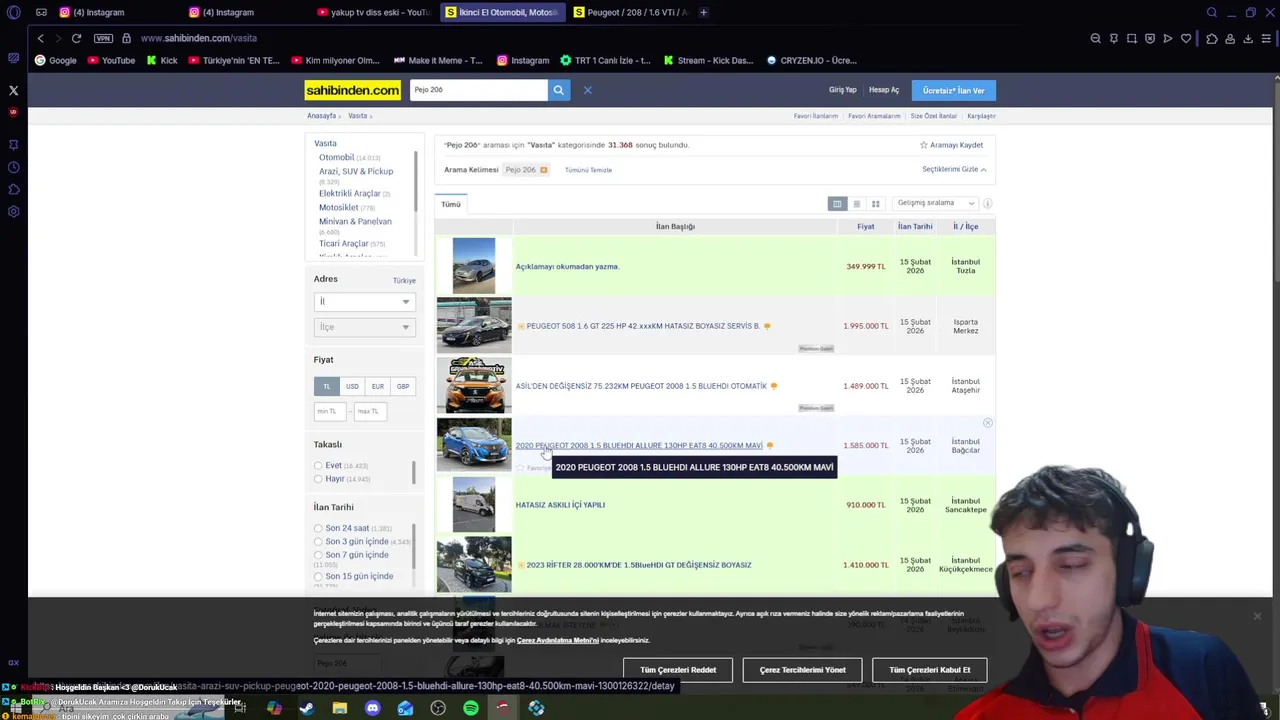Switch to grid gallery view icon
The height and width of the screenshot is (720, 1280).
875,204
